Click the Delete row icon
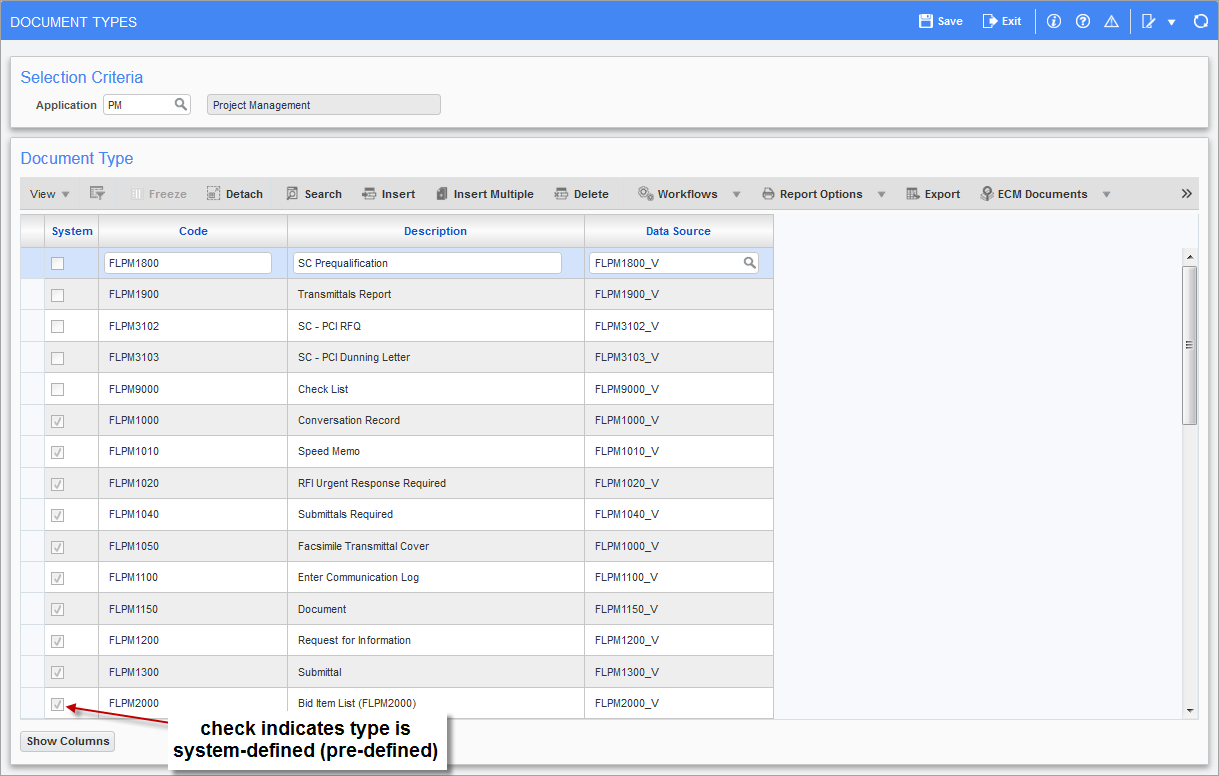 561,194
